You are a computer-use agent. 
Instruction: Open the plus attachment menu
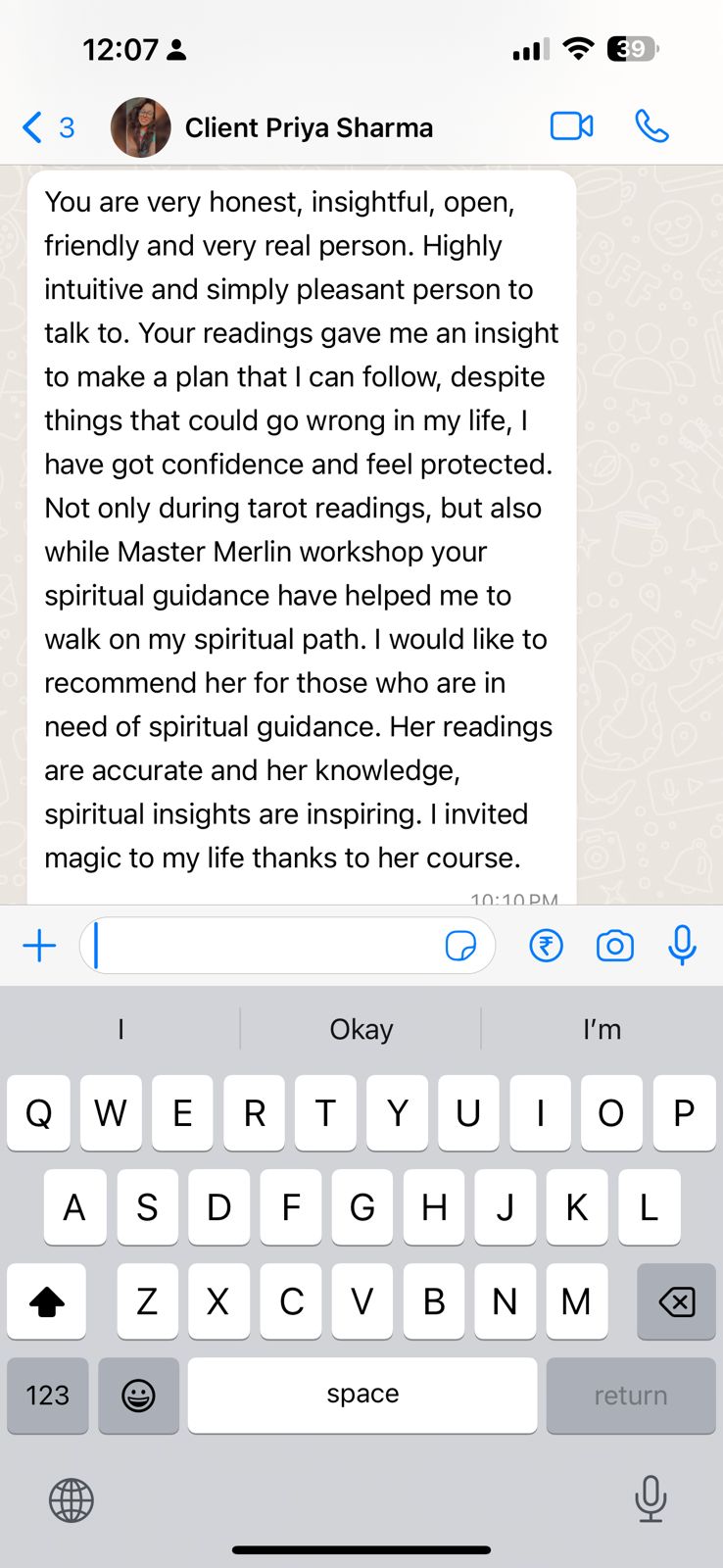[39, 946]
